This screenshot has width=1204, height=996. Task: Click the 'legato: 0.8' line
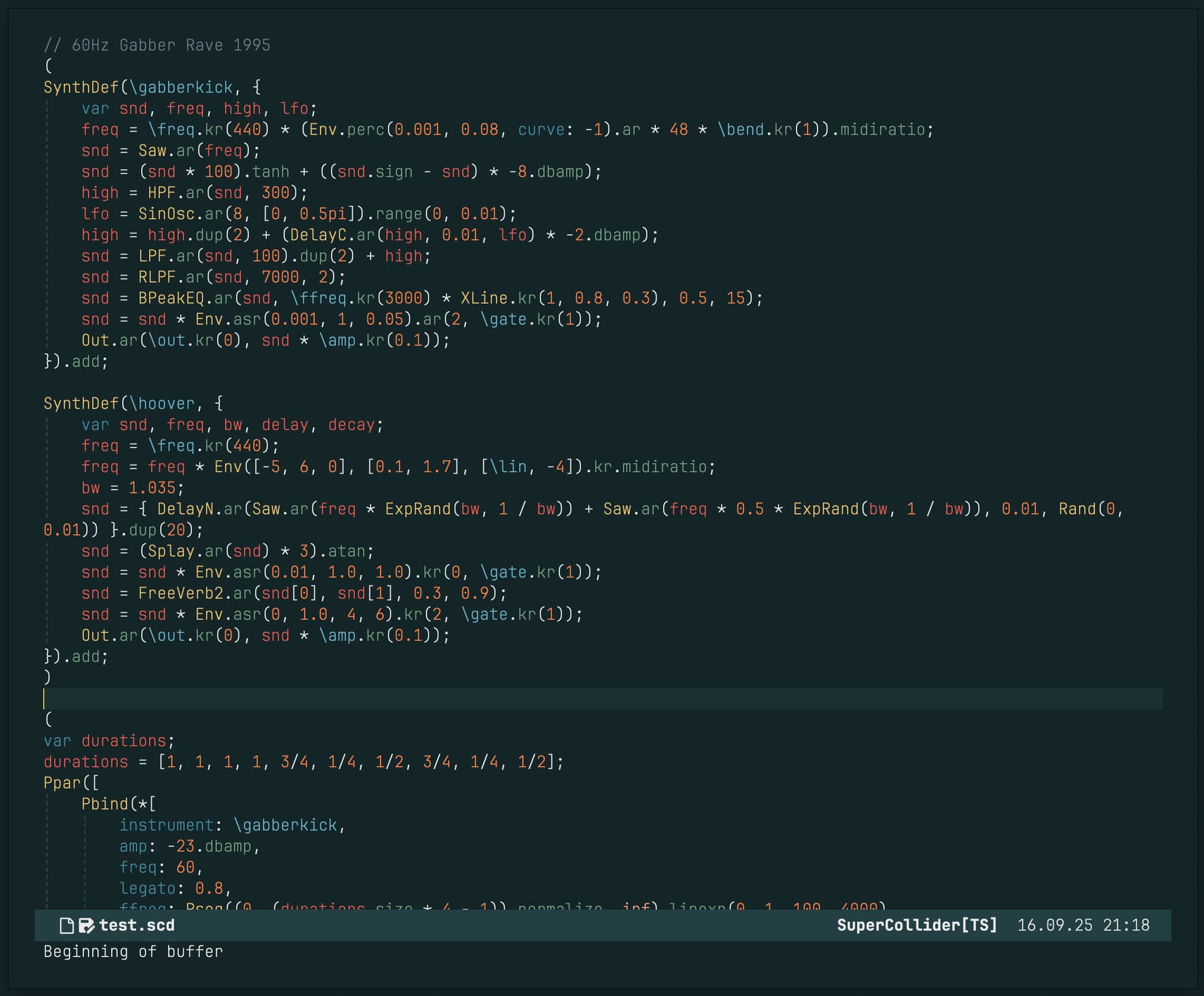tap(175, 889)
